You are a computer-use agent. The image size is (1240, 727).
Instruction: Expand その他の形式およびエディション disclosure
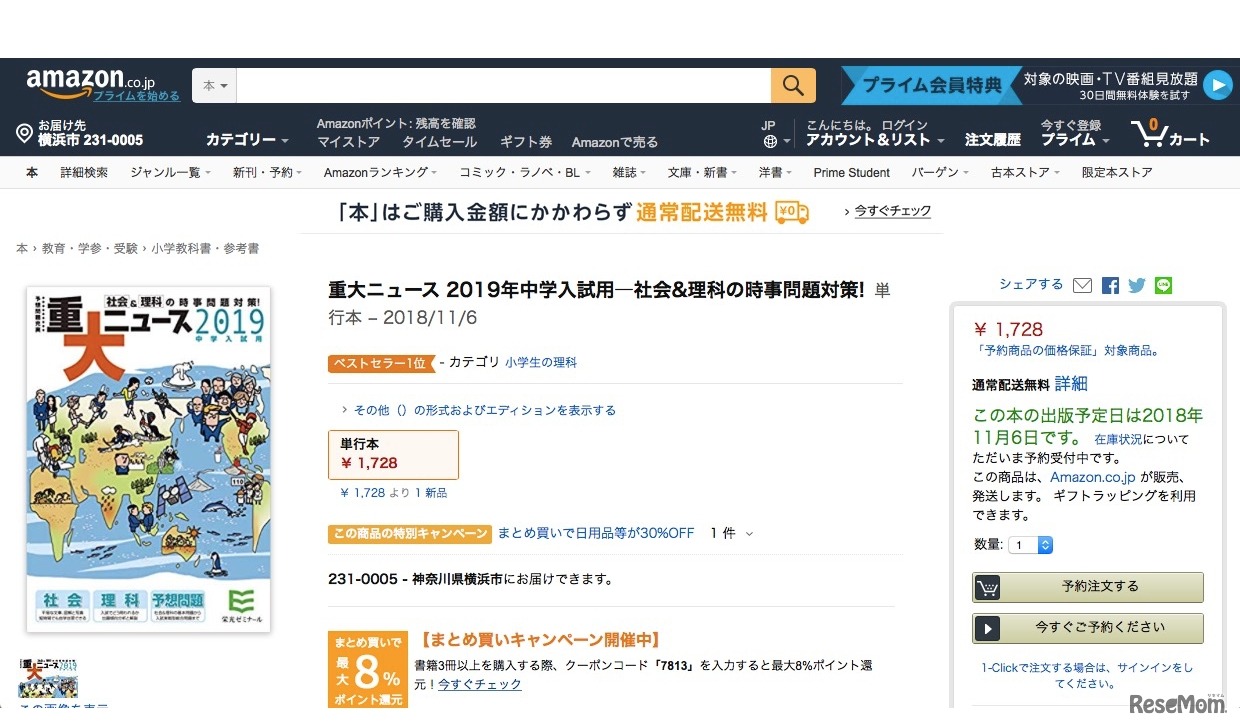(478, 410)
